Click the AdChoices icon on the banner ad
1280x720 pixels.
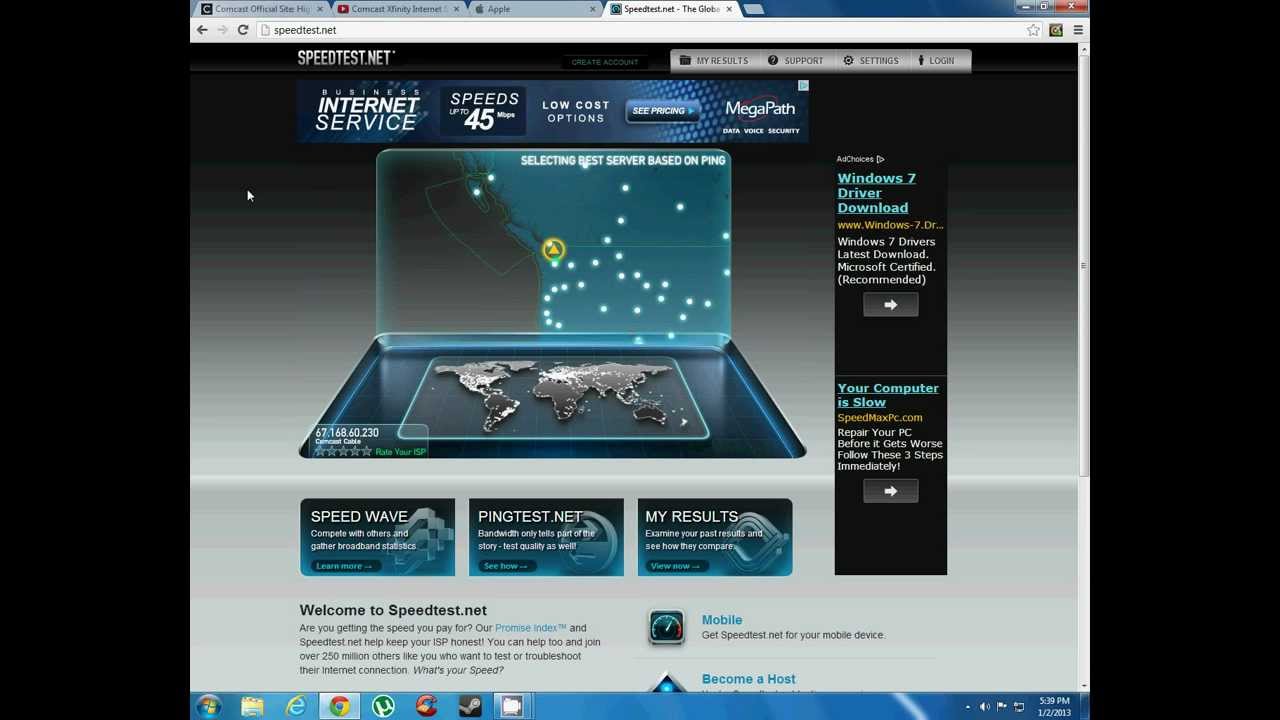[x=803, y=86]
